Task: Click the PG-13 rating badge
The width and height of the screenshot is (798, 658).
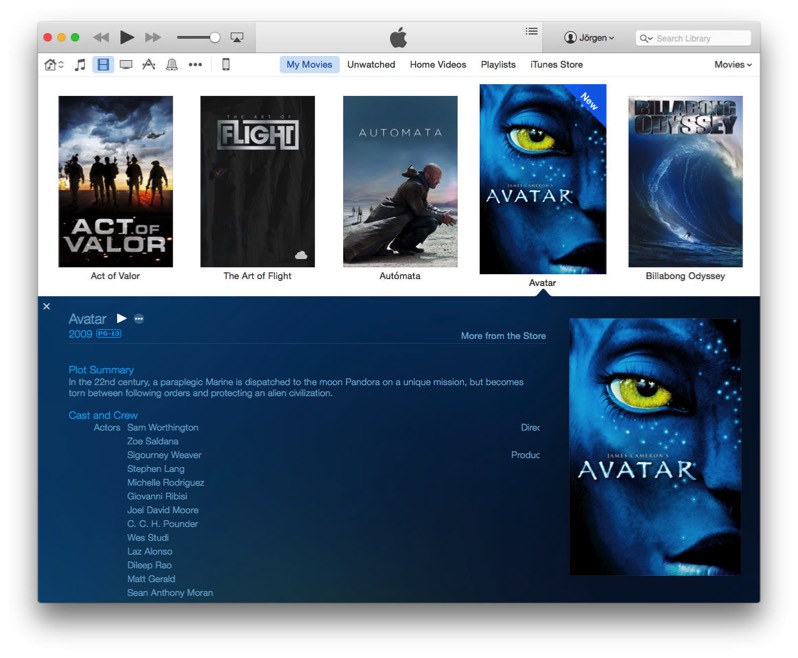Action: tap(109, 334)
